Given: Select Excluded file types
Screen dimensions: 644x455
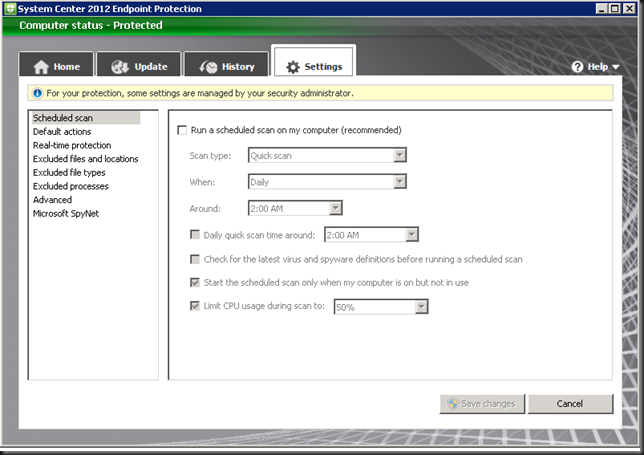Looking at the screenshot, I should pyautogui.click(x=69, y=172).
